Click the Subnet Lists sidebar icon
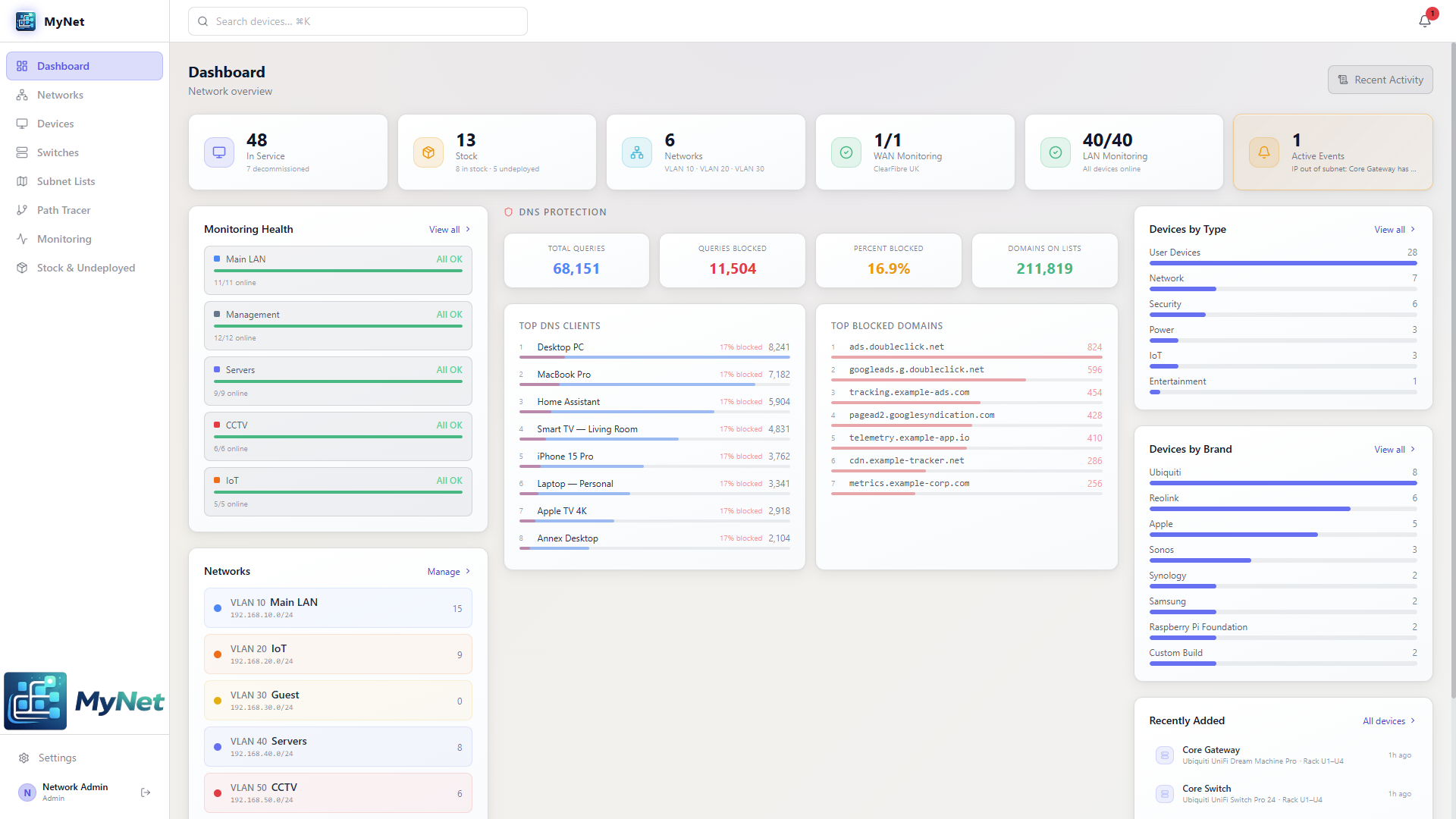Image resolution: width=1456 pixels, height=819 pixels. tap(22, 181)
